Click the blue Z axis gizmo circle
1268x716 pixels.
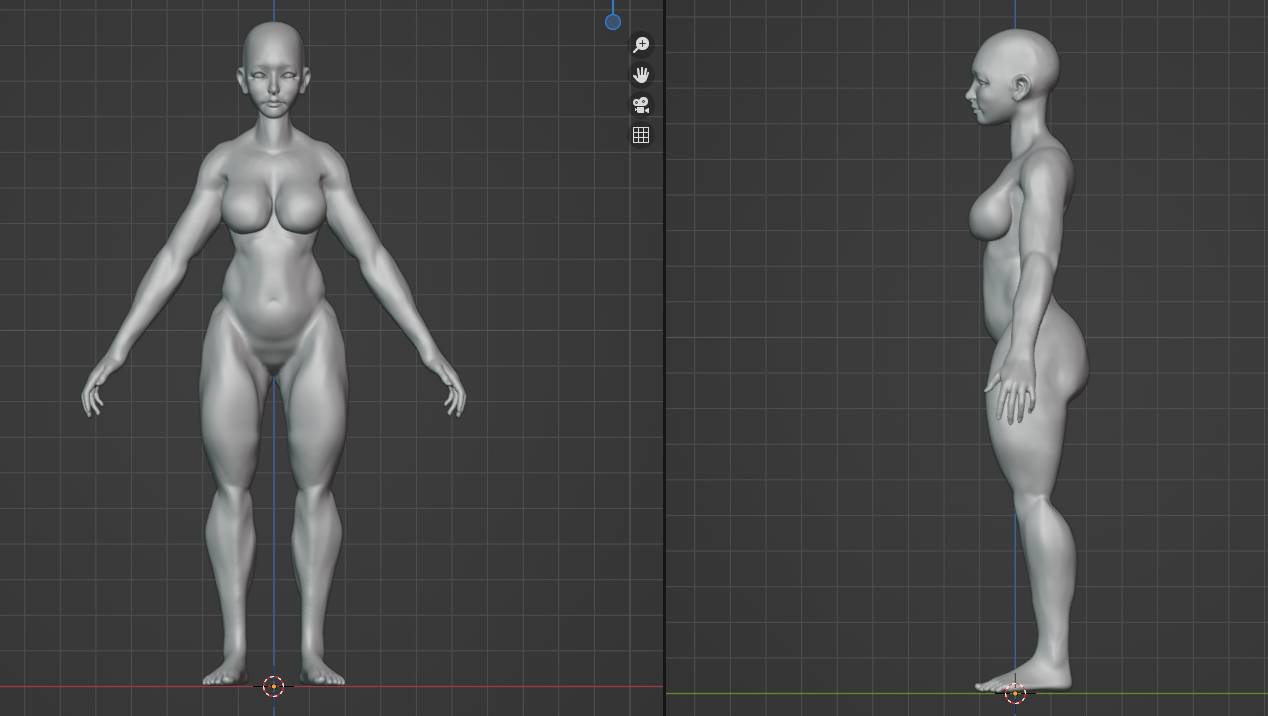(x=613, y=21)
